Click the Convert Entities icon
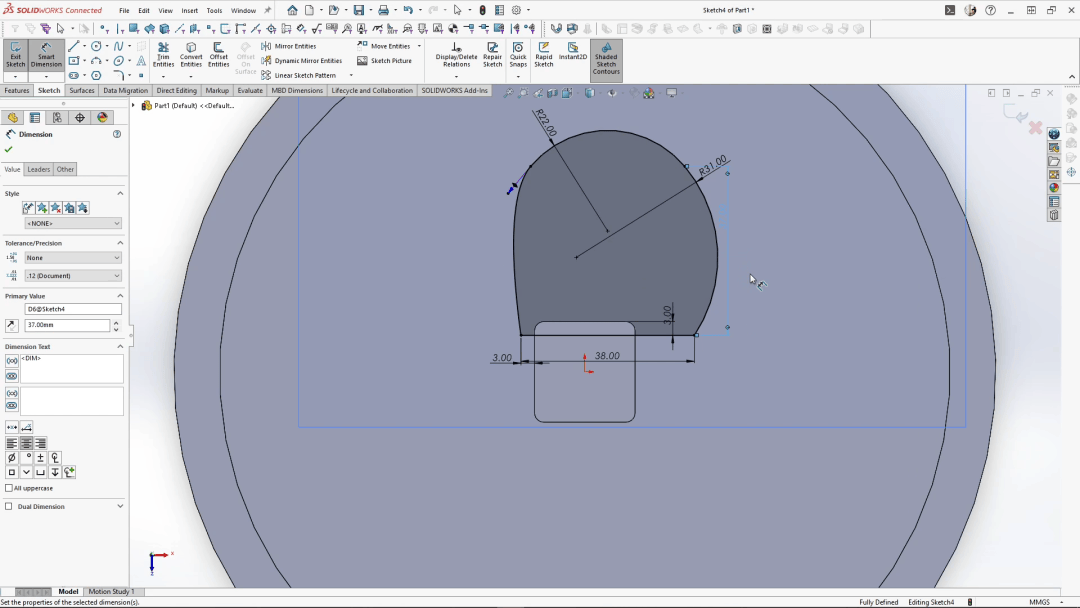Screen dimensions: 1080x608 [x=191, y=55]
